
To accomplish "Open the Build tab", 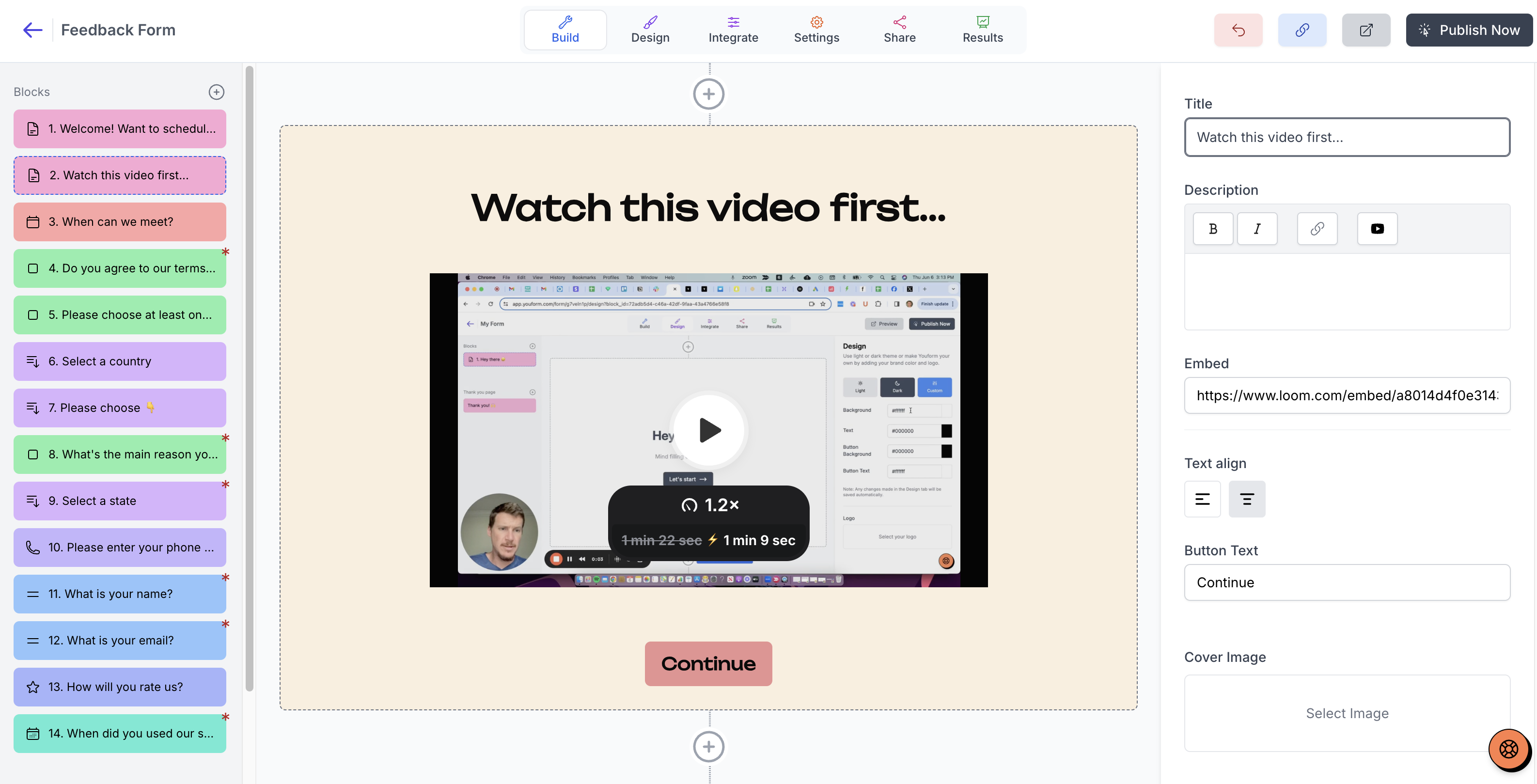I will (565, 30).
